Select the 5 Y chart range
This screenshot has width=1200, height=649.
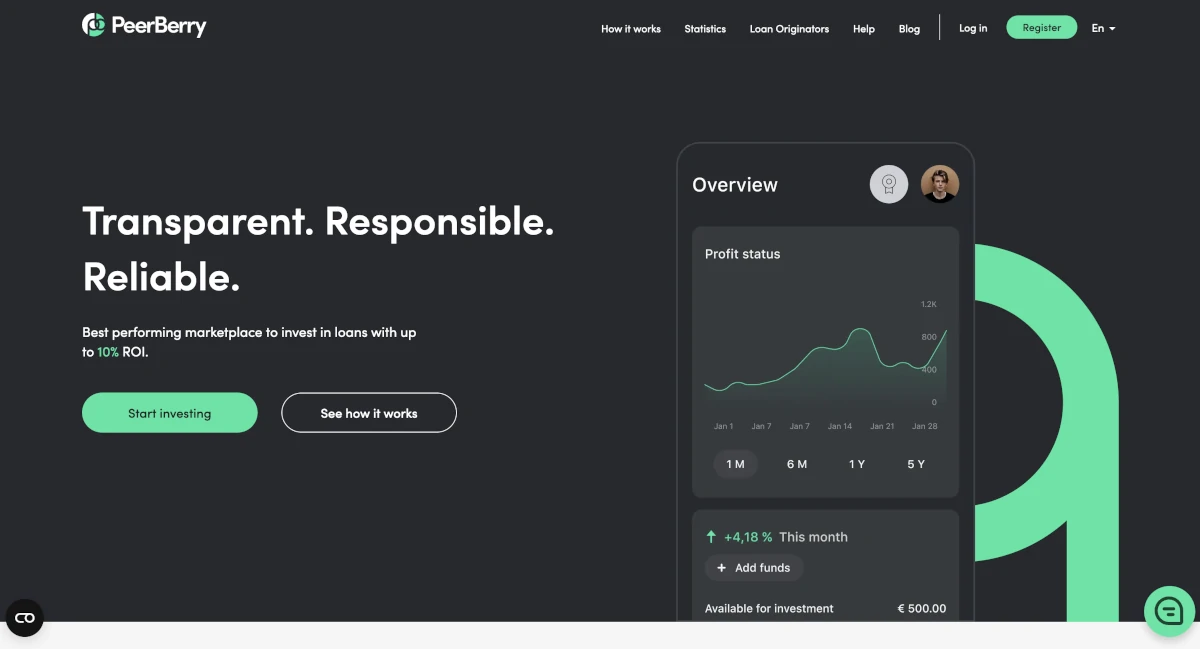point(916,464)
